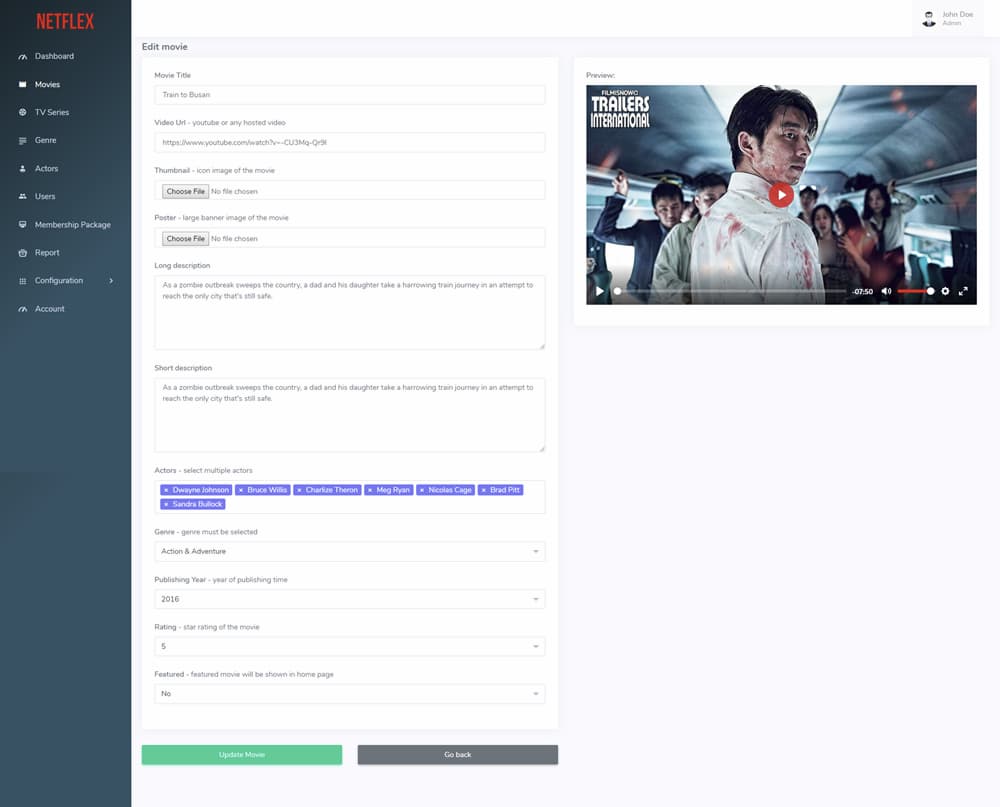Click the green Update Movie button
The image size is (1000, 807).
point(242,755)
